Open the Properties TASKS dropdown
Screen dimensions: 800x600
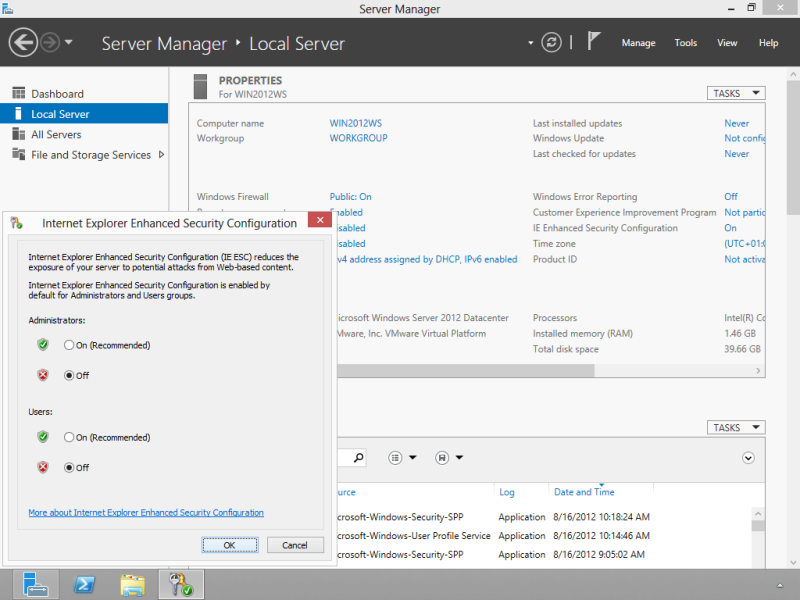(736, 93)
